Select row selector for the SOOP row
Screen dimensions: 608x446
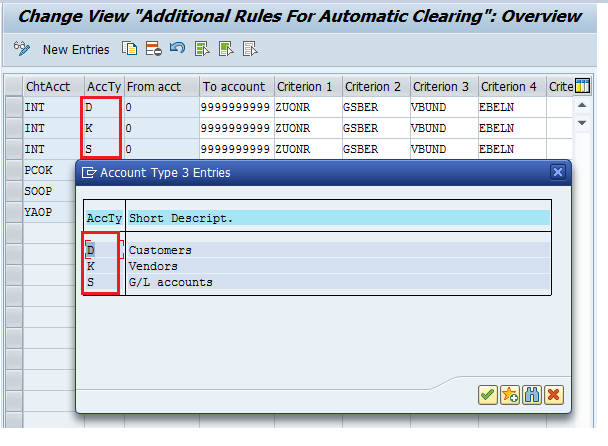[14, 191]
